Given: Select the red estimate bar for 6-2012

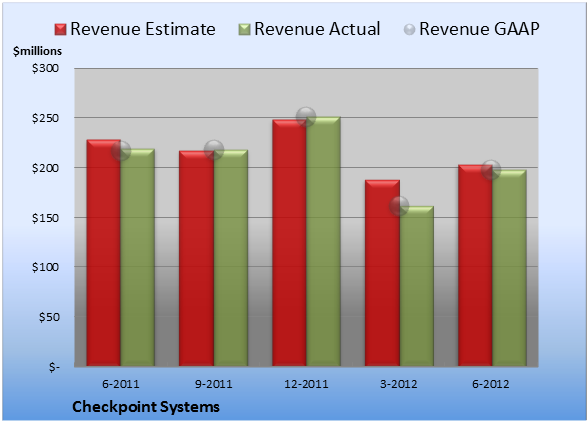Looking at the screenshot, I should pyautogui.click(x=475, y=265).
